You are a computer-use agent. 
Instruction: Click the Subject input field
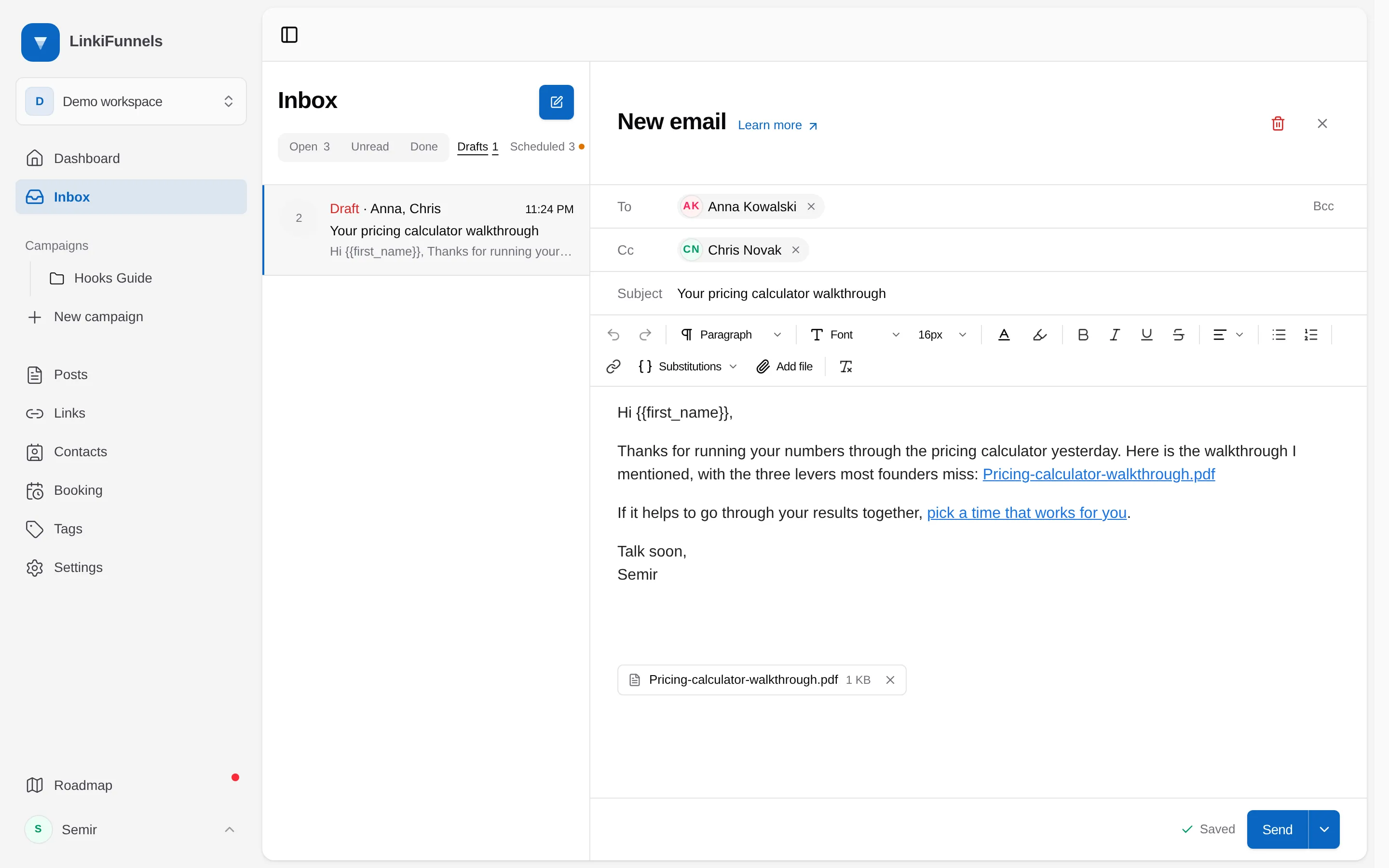click(1008, 293)
